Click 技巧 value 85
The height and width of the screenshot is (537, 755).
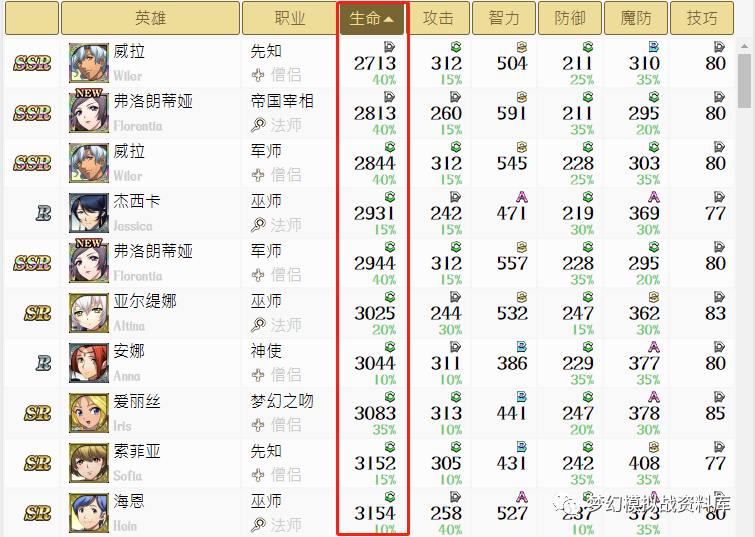click(715, 414)
